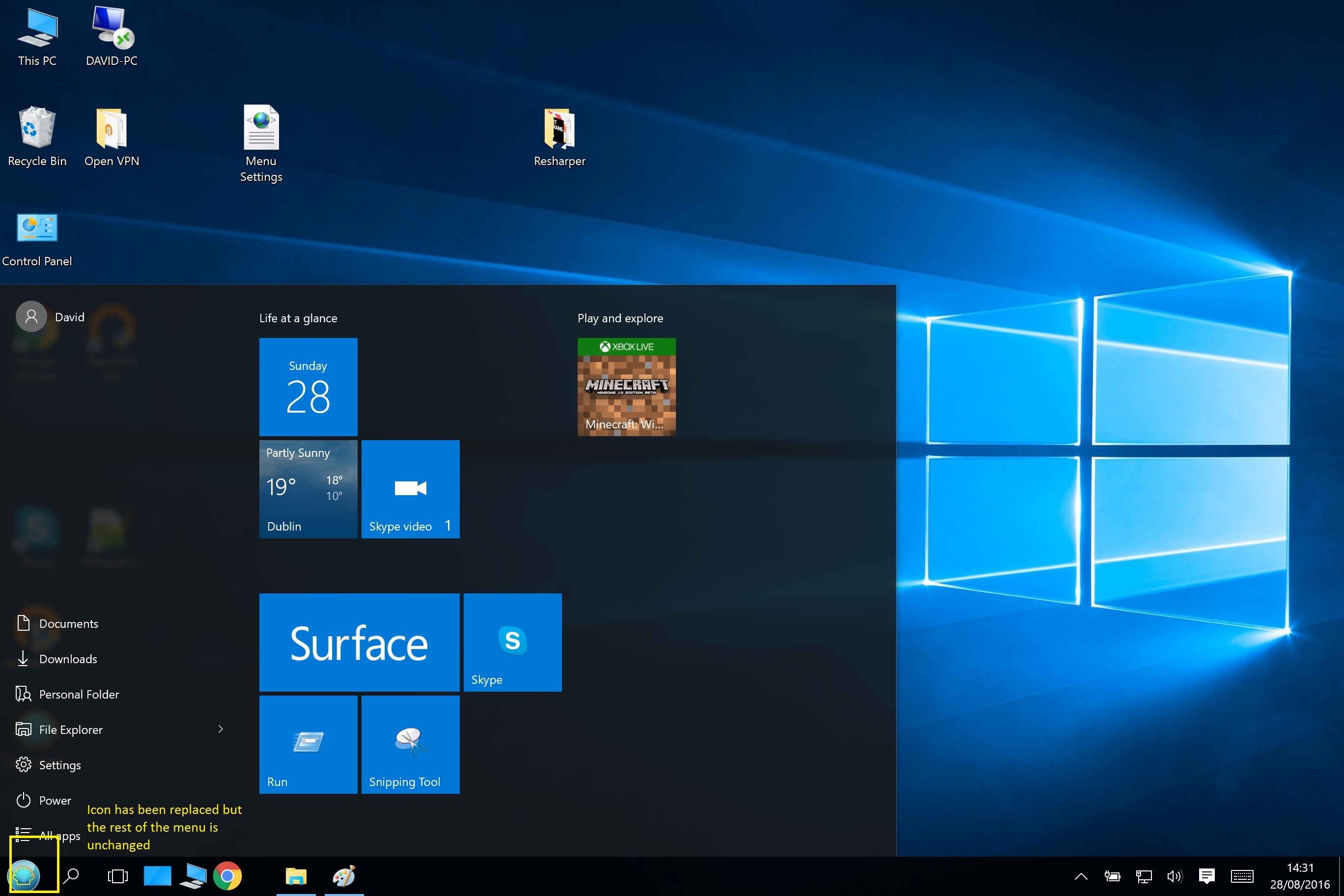Viewport: 1344px width, 896px height.
Task: Select Power in the Start menu
Action: [55, 801]
